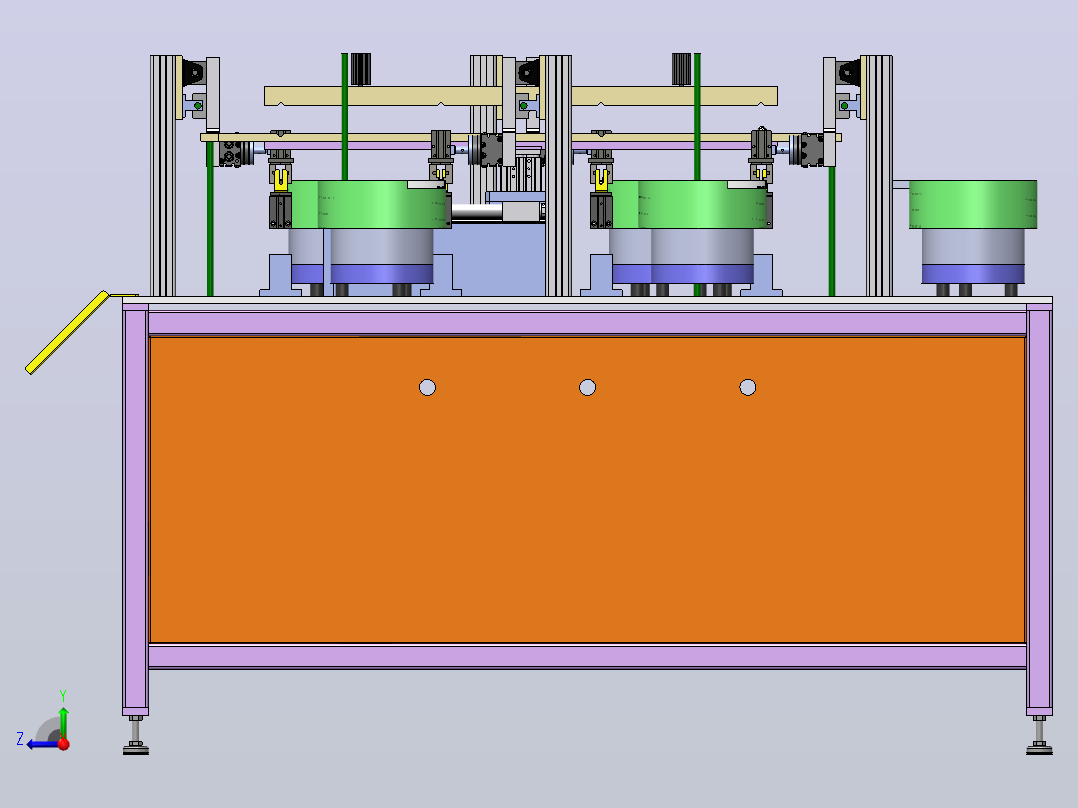Select the upper purple horizontal frame rail

(x=587, y=323)
